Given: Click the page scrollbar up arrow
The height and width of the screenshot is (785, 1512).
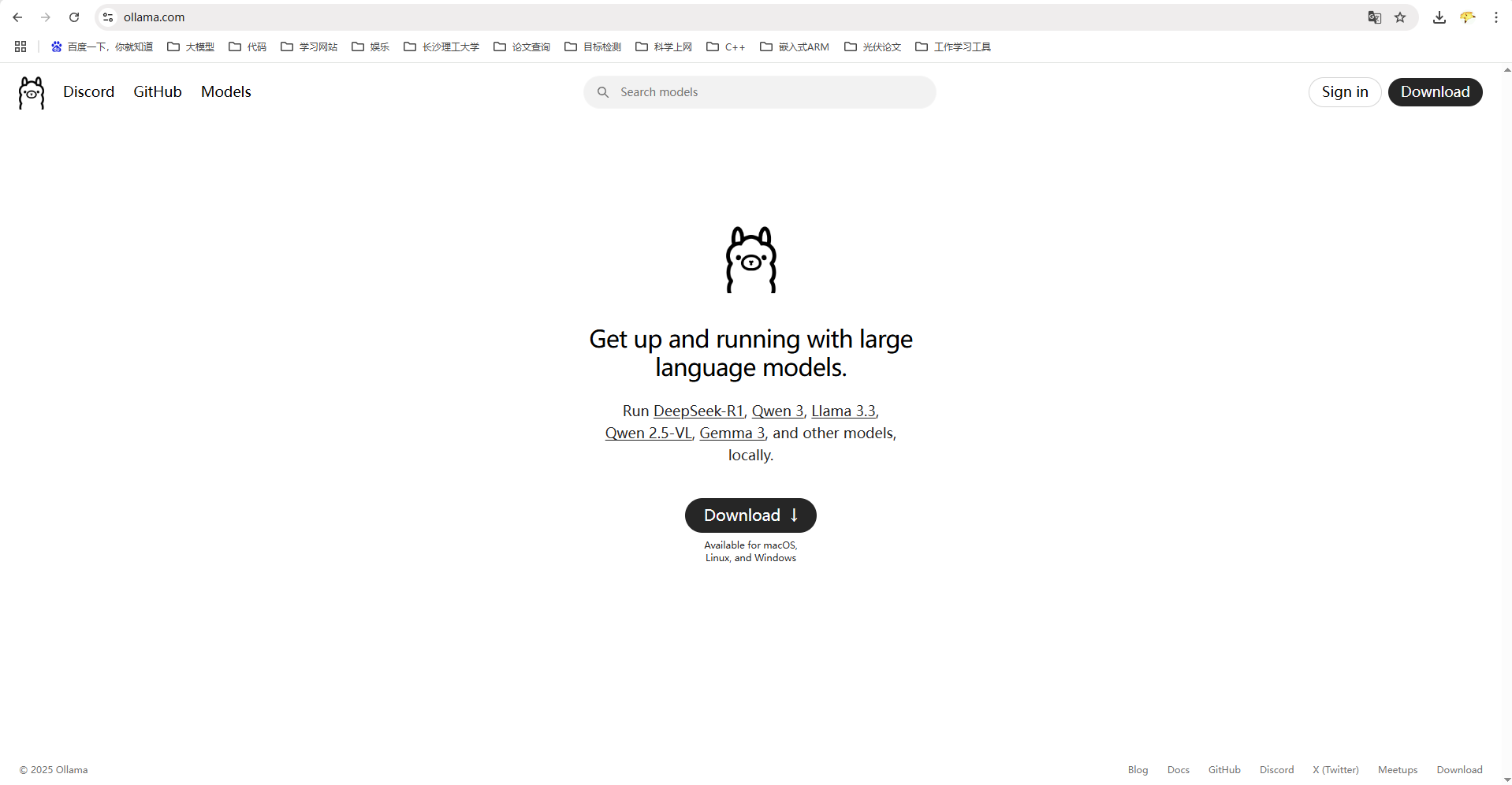Looking at the screenshot, I should coord(1507,70).
